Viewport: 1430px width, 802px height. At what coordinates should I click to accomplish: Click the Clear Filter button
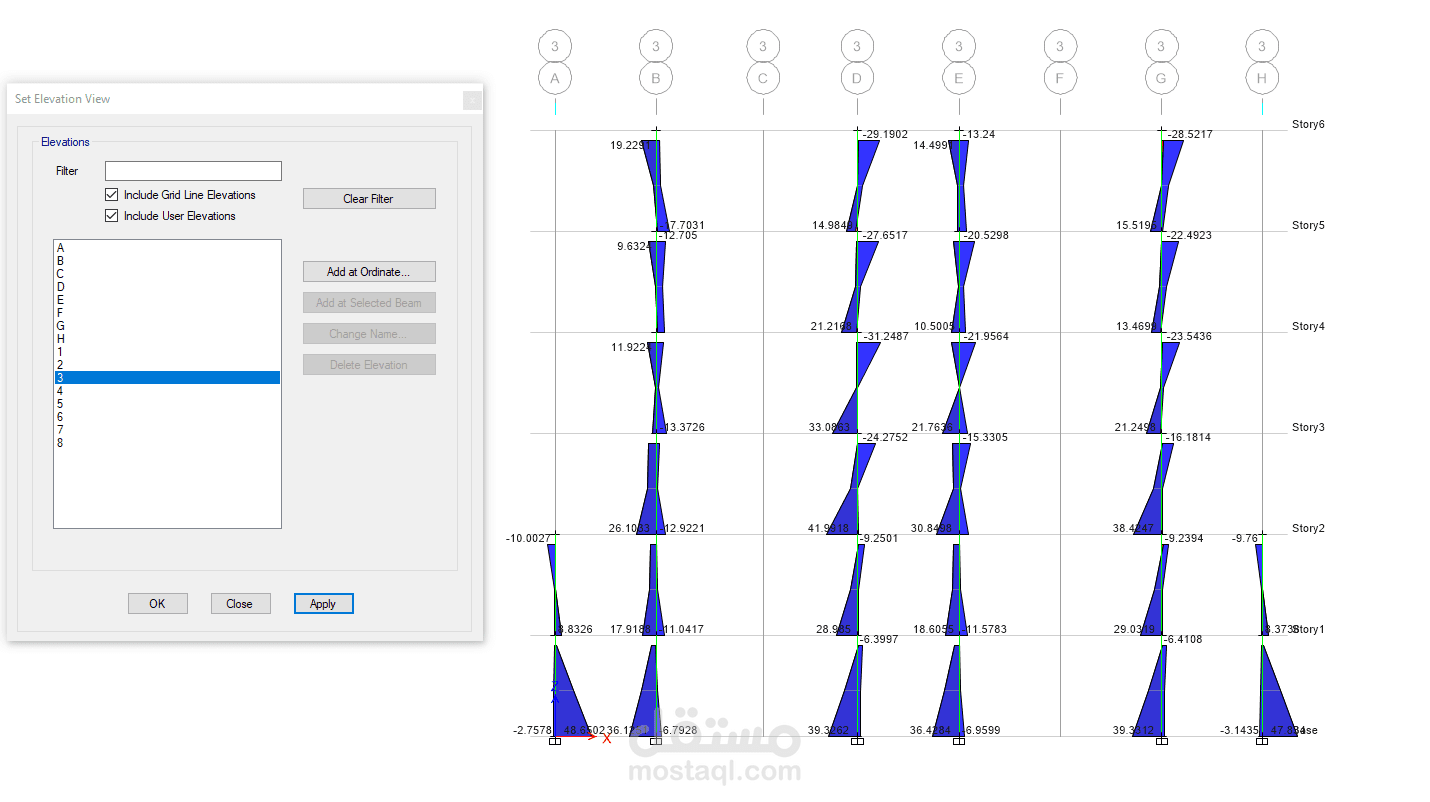369,199
